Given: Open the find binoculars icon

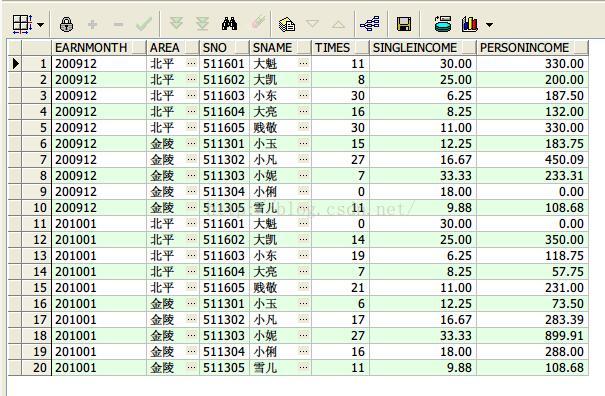Looking at the screenshot, I should [x=230, y=24].
